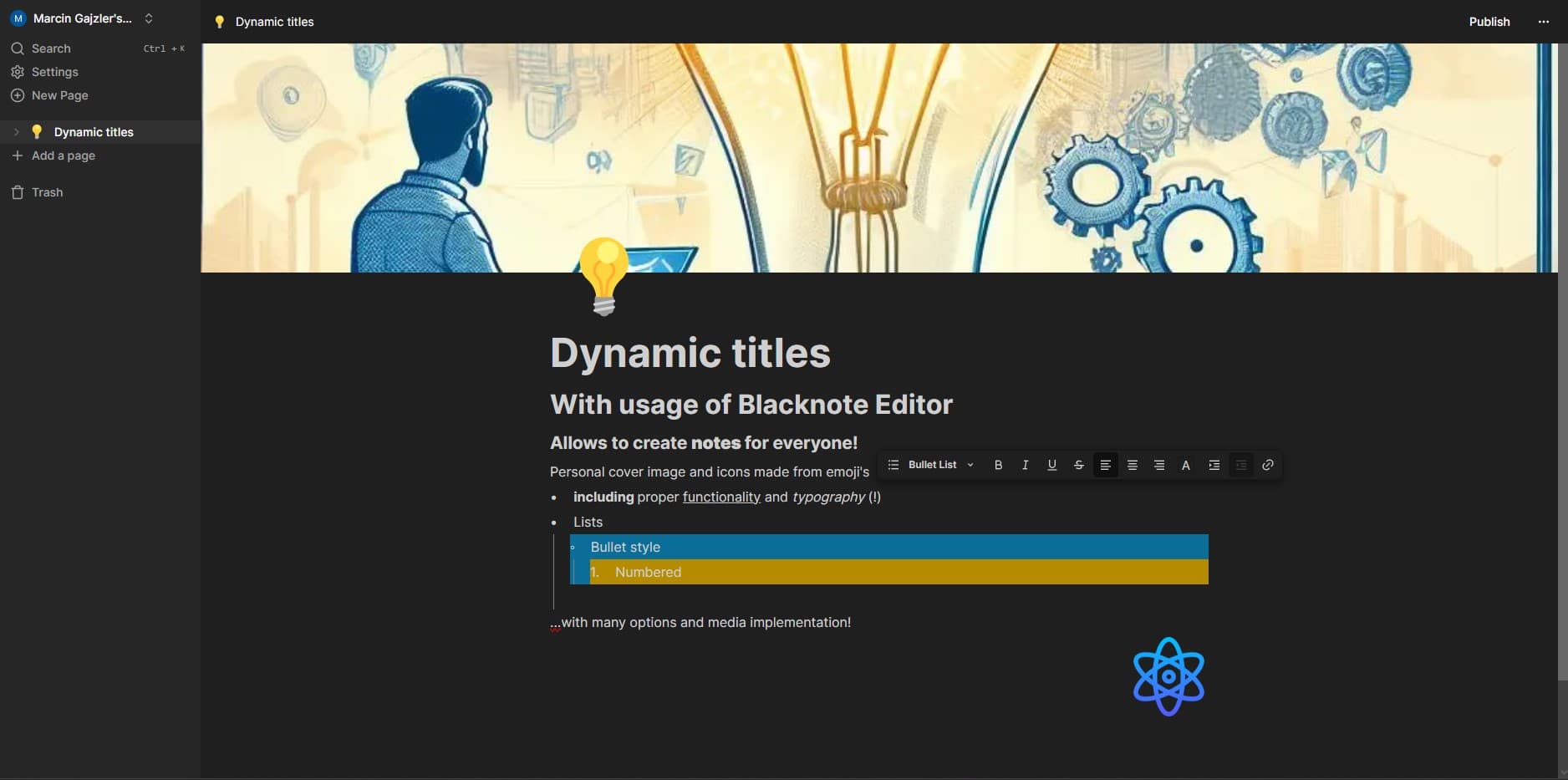Toggle italic formatting in the toolbar
This screenshot has height=780, width=1568.
click(1025, 465)
